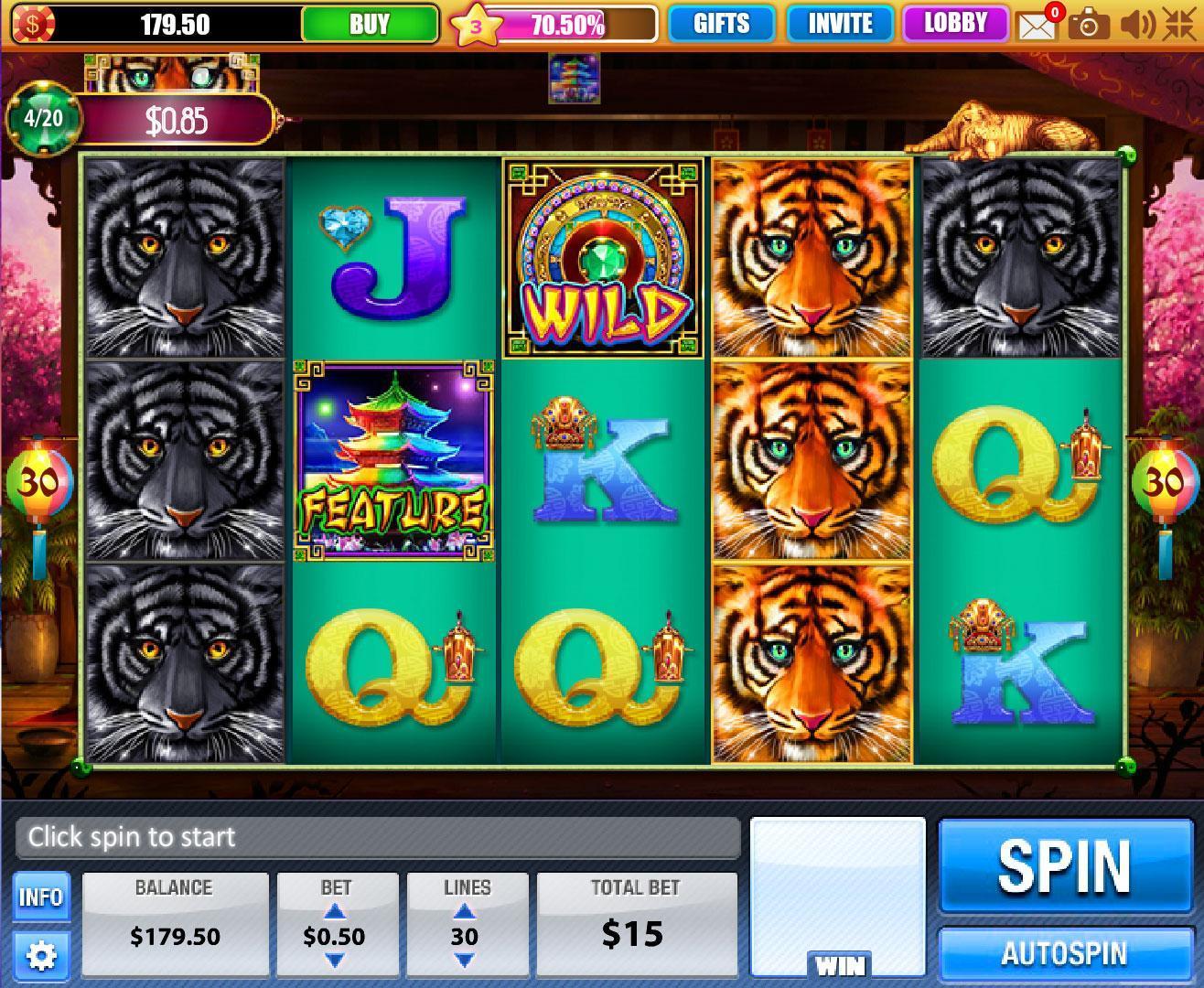Click the Feature pagoda symbol on reels
1204x988 pixels.
pos(393,461)
